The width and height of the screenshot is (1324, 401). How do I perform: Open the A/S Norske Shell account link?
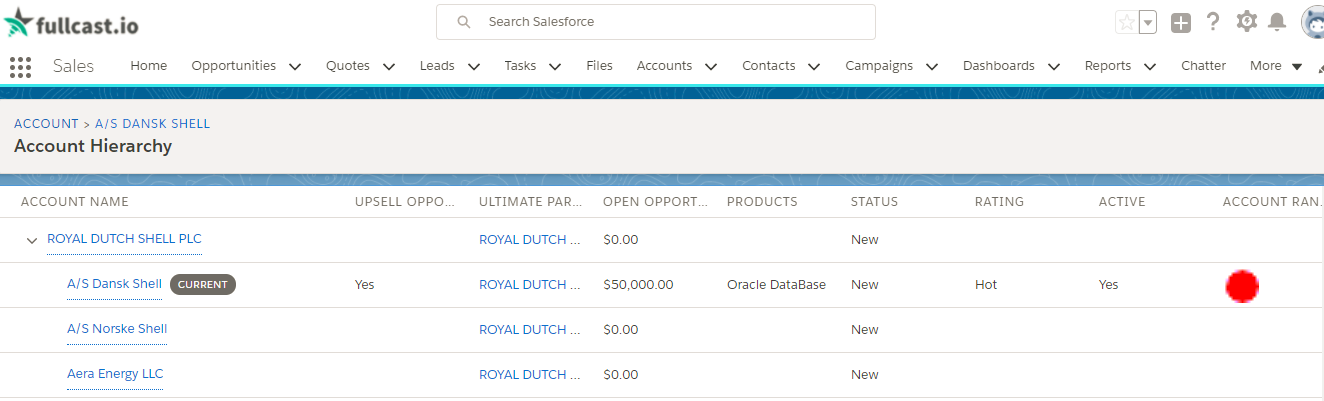coord(117,329)
